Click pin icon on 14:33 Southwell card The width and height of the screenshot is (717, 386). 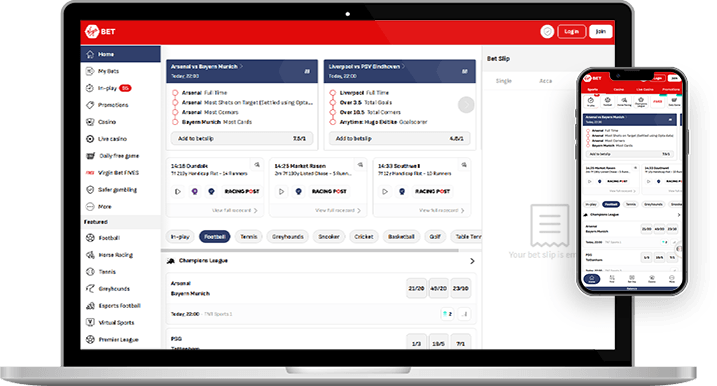click(464, 165)
